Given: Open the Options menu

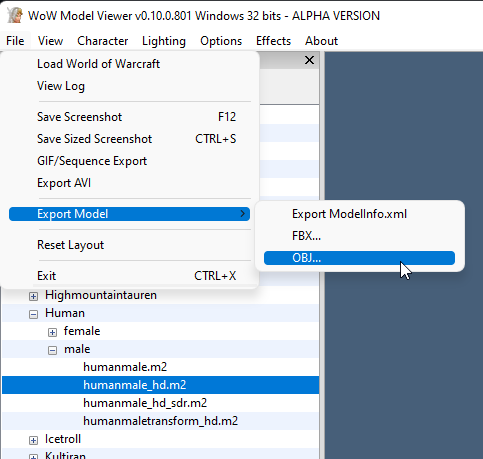Looking at the screenshot, I should (221, 41).
